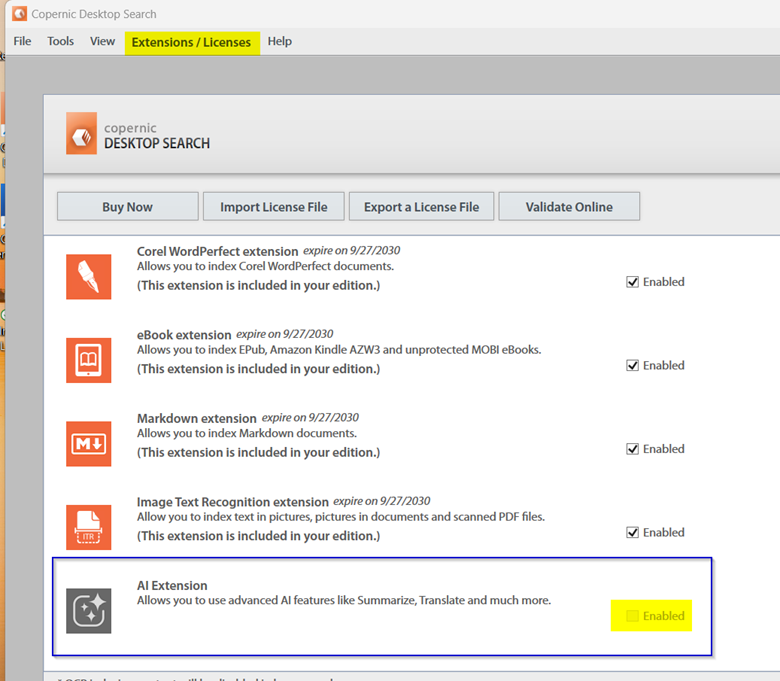Image resolution: width=780 pixels, height=681 pixels.
Task: Click the Markdown extension M-arrow icon
Action: [x=89, y=444]
